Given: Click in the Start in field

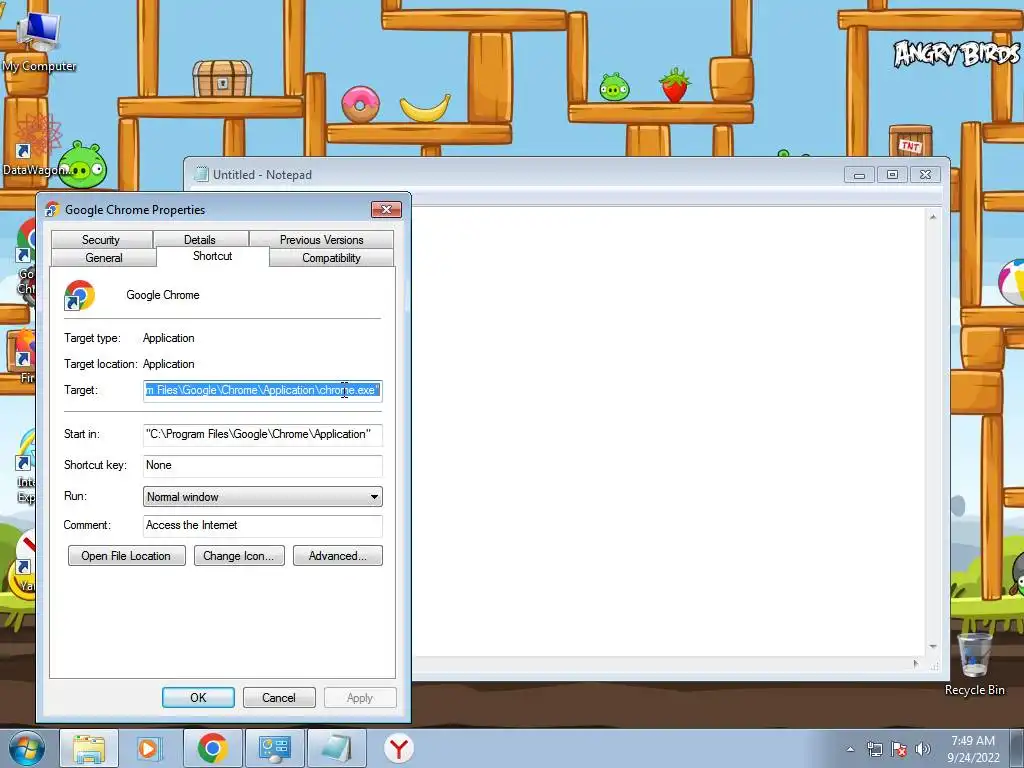Looking at the screenshot, I should pyautogui.click(x=263, y=434).
